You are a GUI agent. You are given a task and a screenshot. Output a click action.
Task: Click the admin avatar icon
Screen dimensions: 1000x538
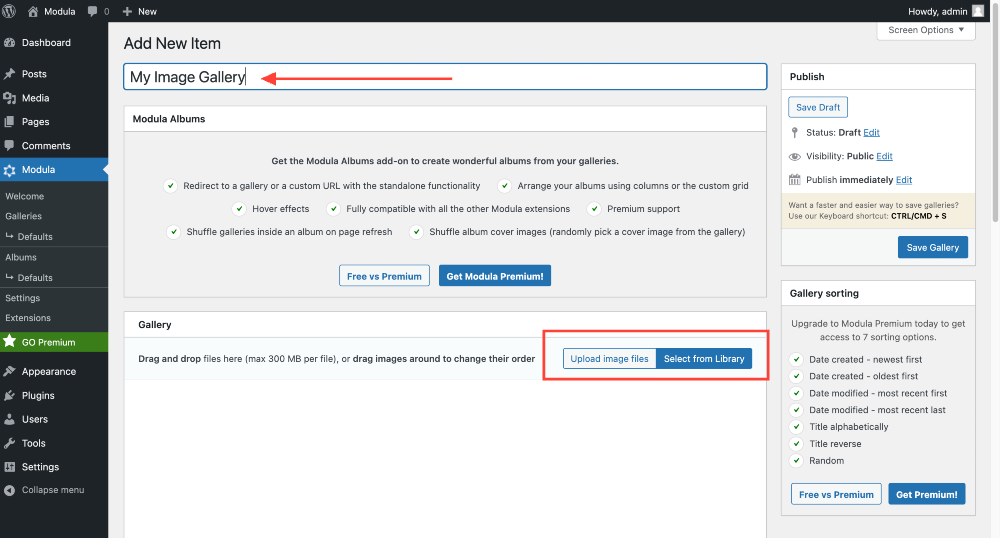tap(978, 11)
